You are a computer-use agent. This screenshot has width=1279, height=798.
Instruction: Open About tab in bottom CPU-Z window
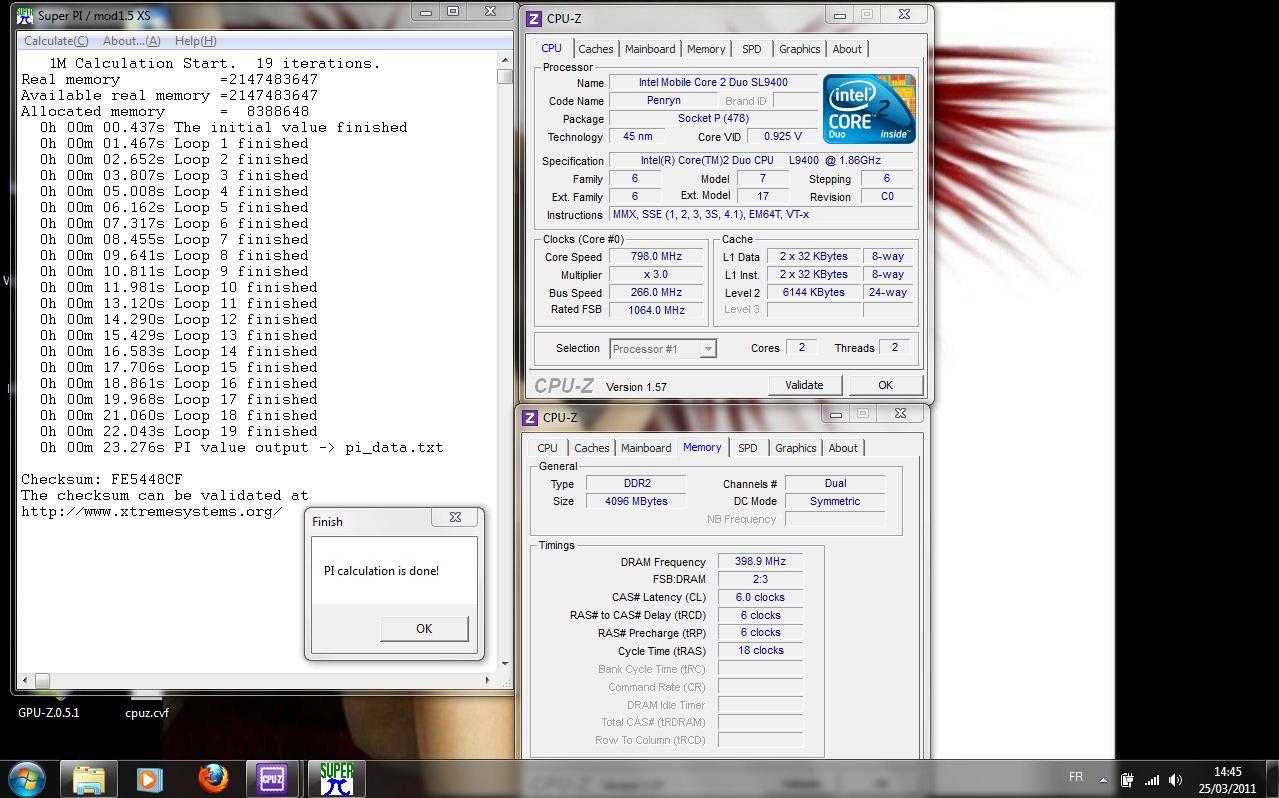(843, 448)
